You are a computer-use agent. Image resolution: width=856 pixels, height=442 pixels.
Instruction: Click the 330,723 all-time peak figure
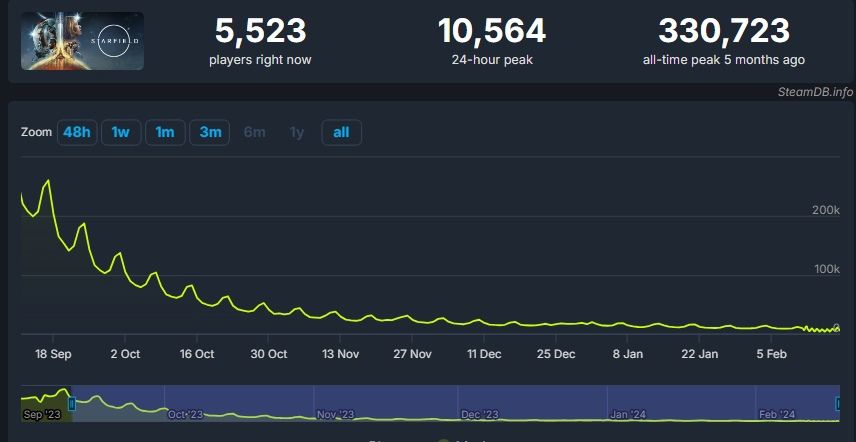click(x=724, y=31)
